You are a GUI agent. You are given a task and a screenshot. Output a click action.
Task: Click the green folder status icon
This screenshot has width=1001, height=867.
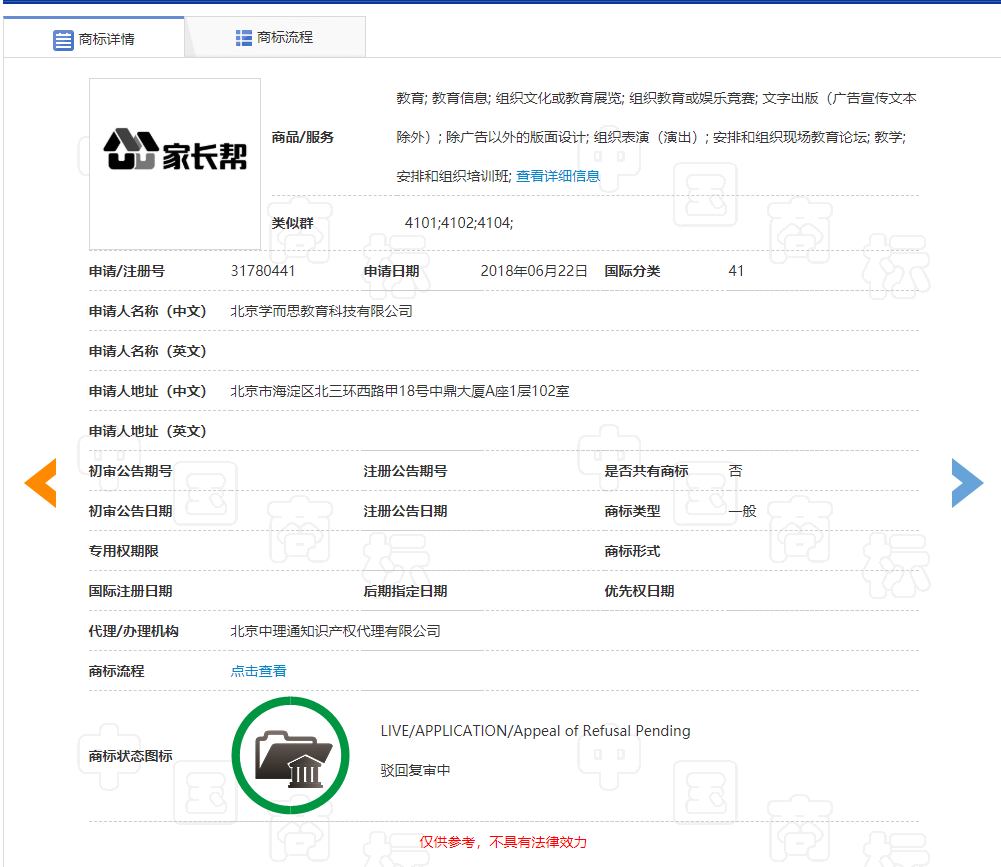coord(290,755)
